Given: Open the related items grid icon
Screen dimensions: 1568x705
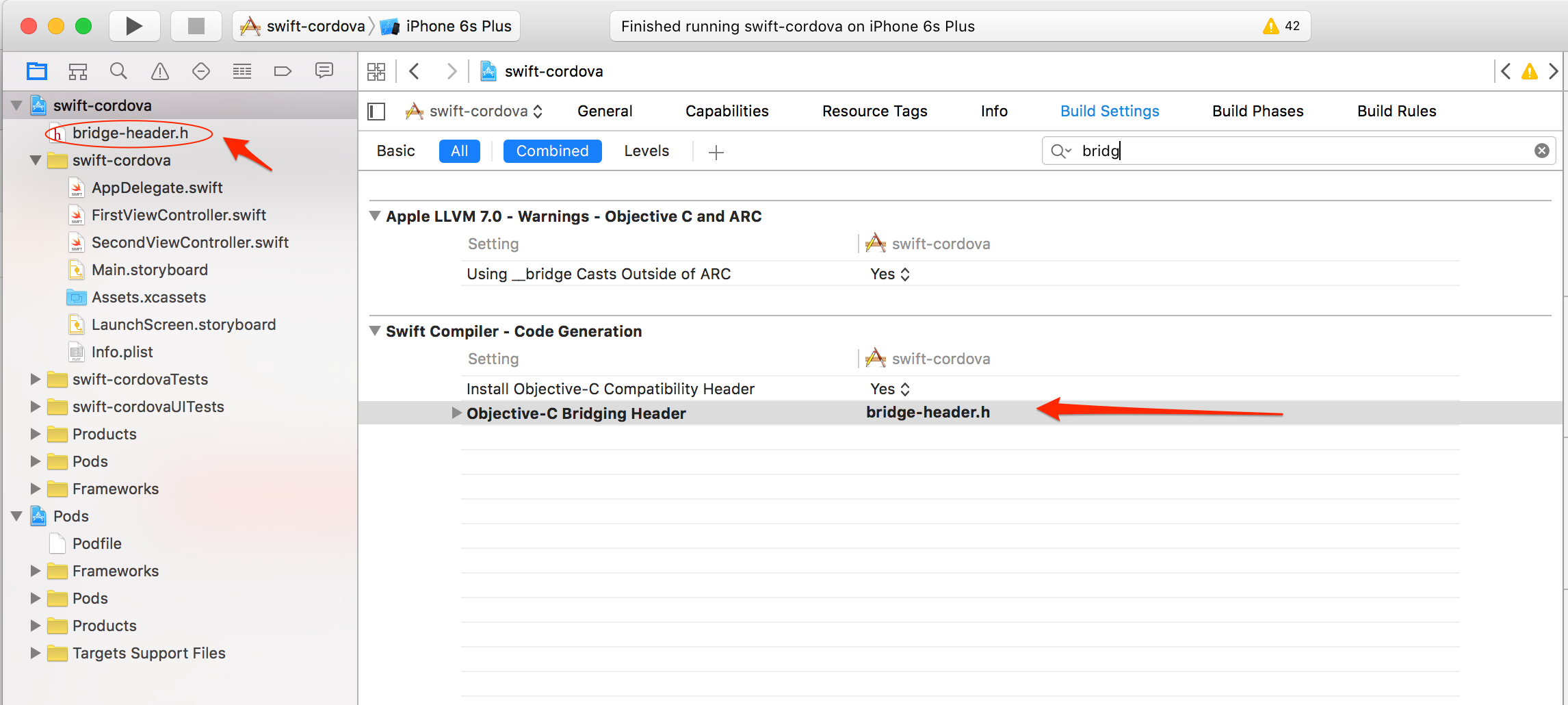Looking at the screenshot, I should (376, 71).
